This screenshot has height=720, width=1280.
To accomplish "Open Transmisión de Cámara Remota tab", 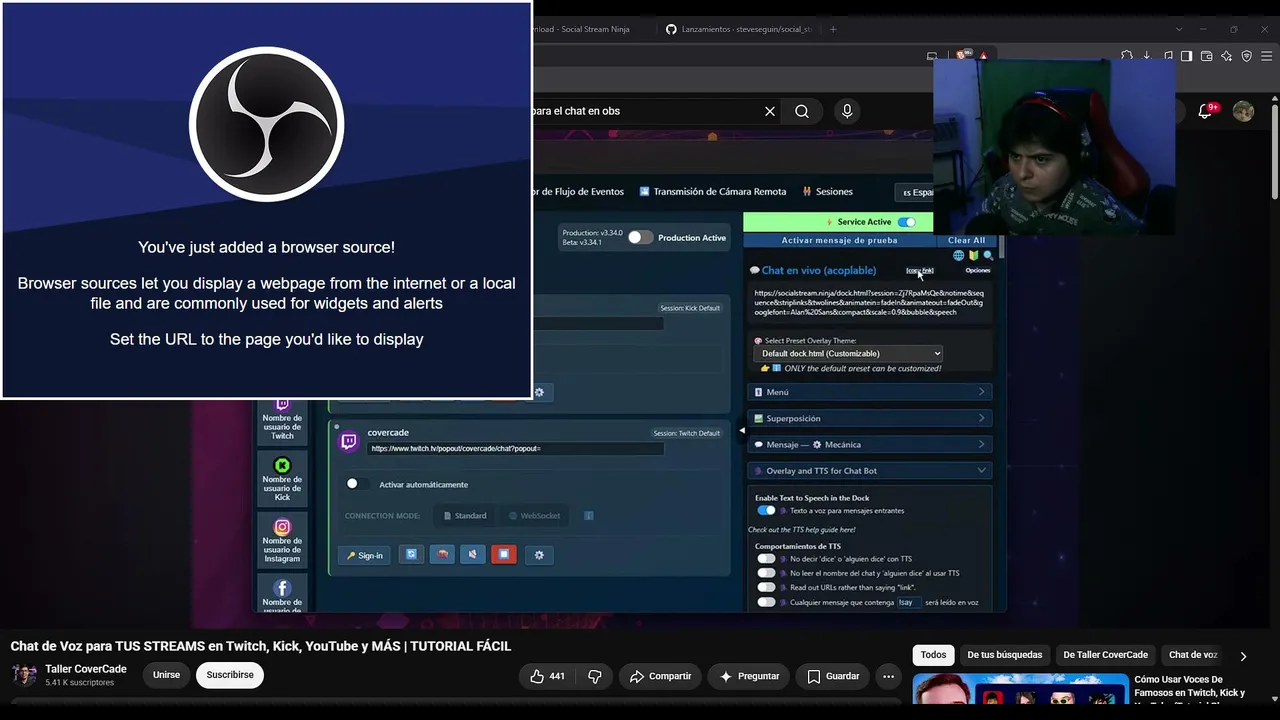I will pos(713,192).
